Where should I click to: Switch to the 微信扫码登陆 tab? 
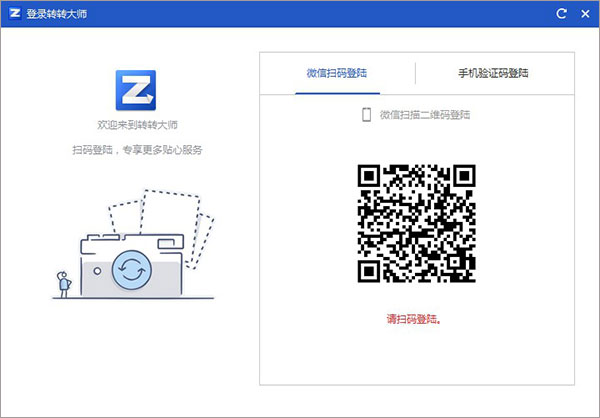click(x=336, y=74)
